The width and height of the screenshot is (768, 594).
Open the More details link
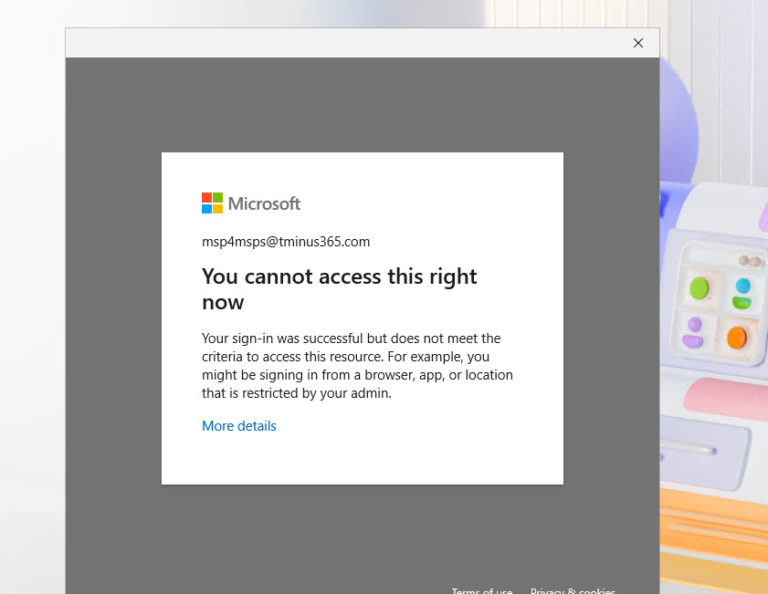coord(239,426)
